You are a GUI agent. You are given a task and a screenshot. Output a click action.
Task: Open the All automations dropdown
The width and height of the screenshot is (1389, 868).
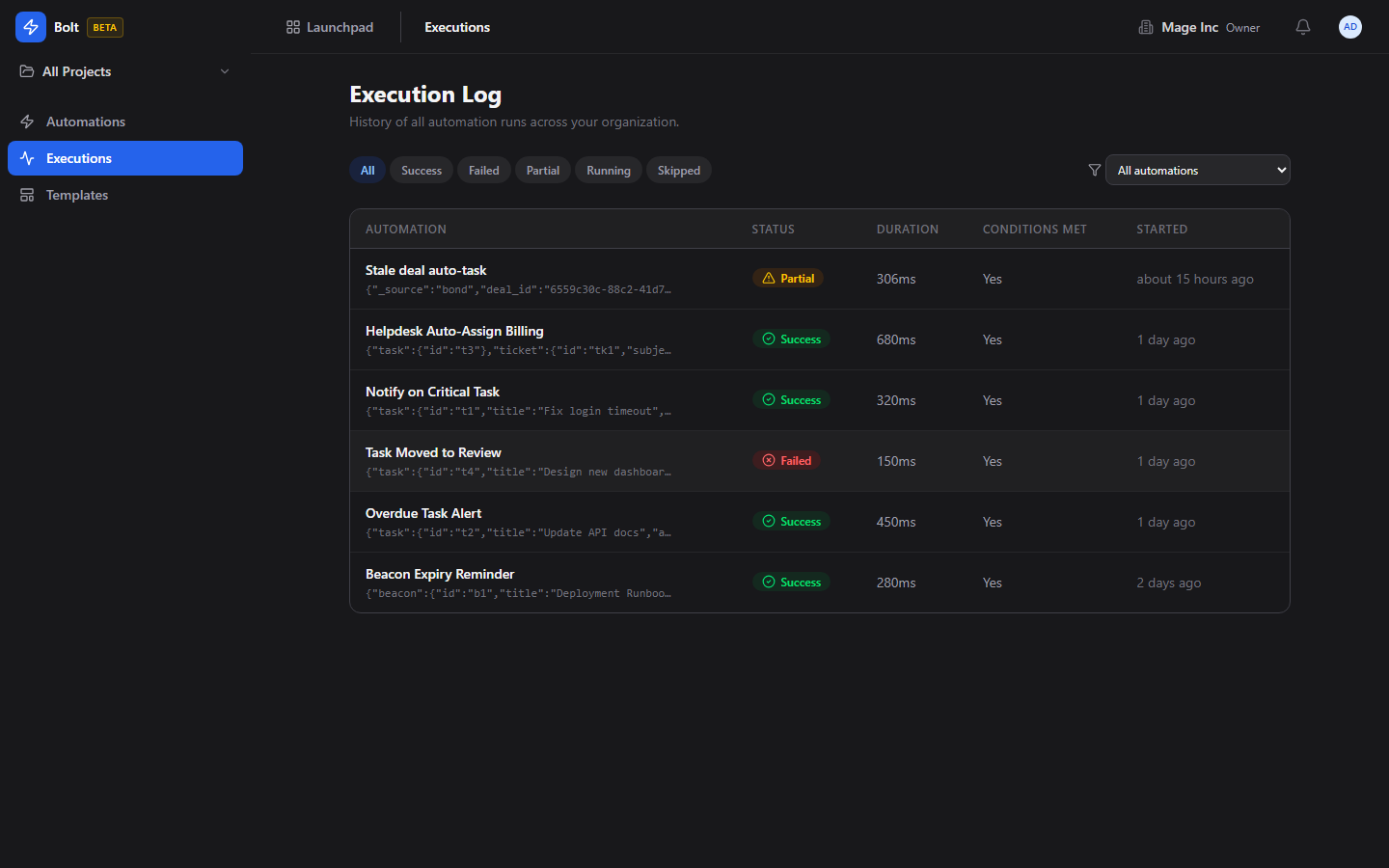pyautogui.click(x=1197, y=171)
